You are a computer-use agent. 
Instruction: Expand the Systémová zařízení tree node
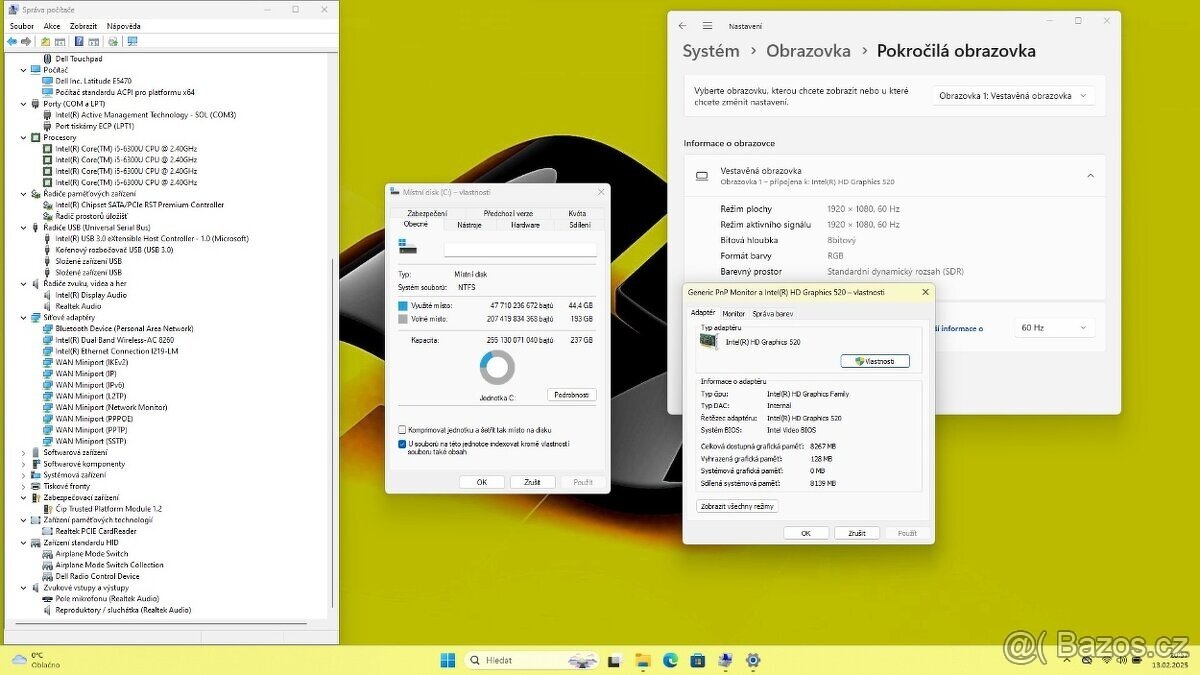coord(23,475)
